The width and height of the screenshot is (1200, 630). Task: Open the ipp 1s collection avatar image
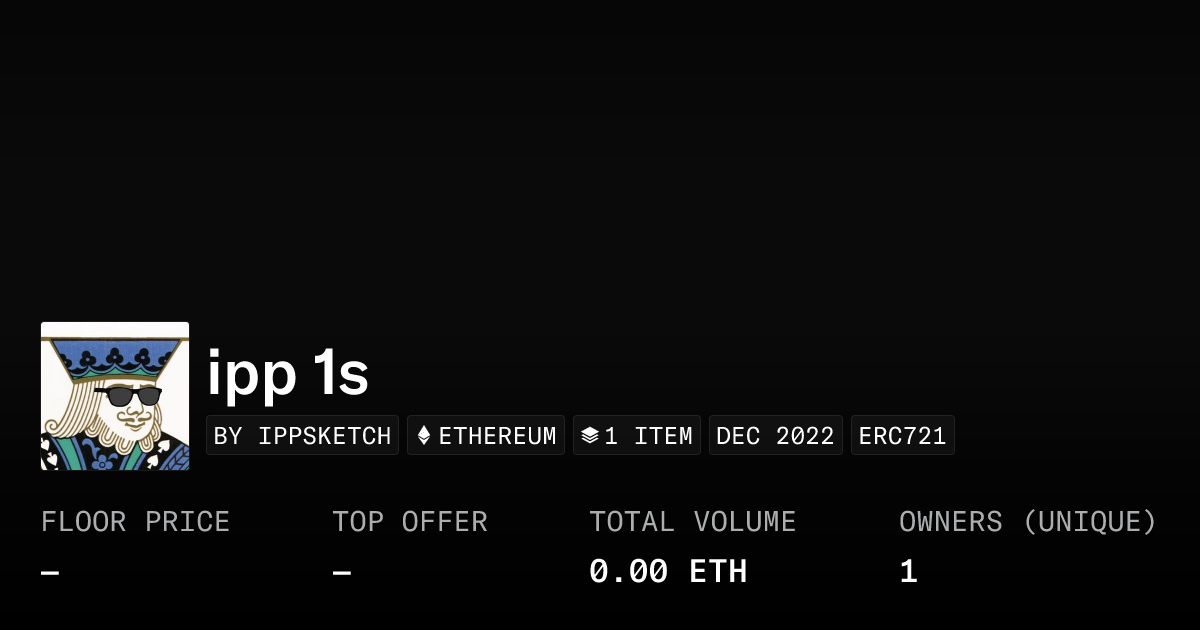(115, 396)
